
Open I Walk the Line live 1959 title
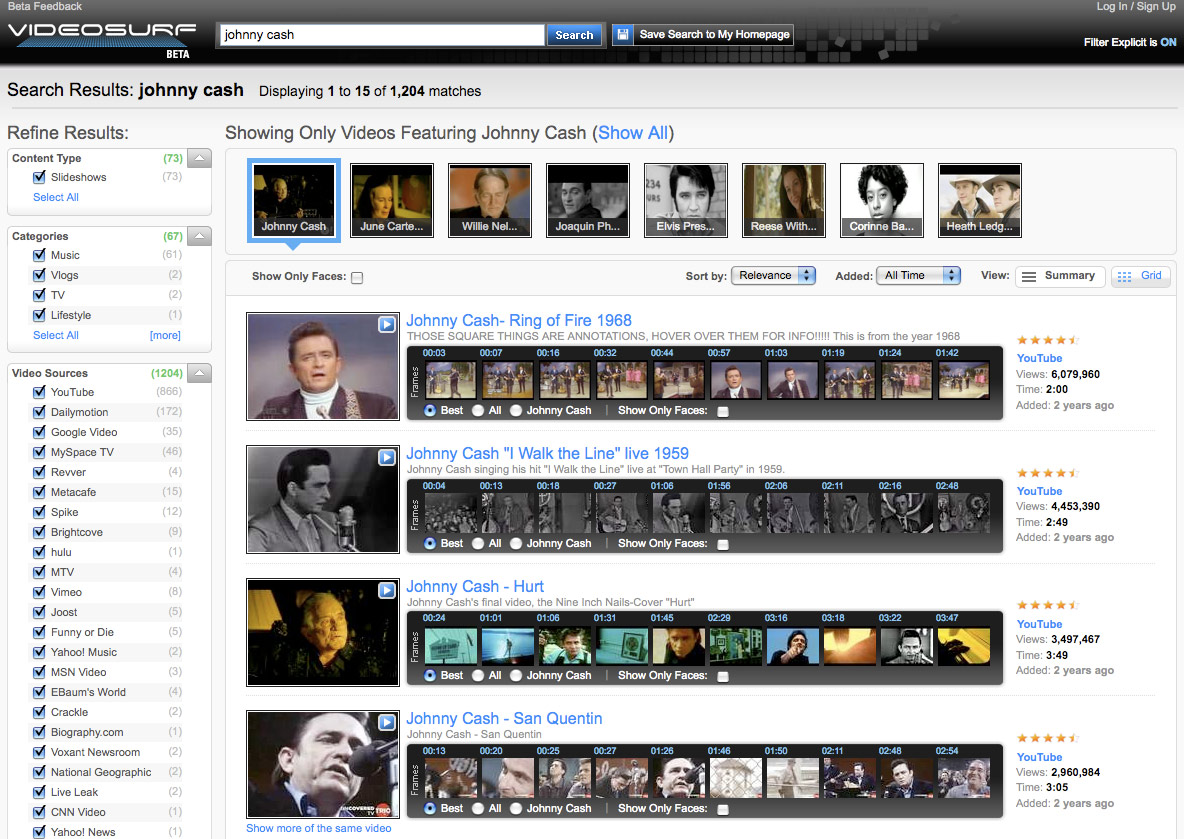point(547,453)
